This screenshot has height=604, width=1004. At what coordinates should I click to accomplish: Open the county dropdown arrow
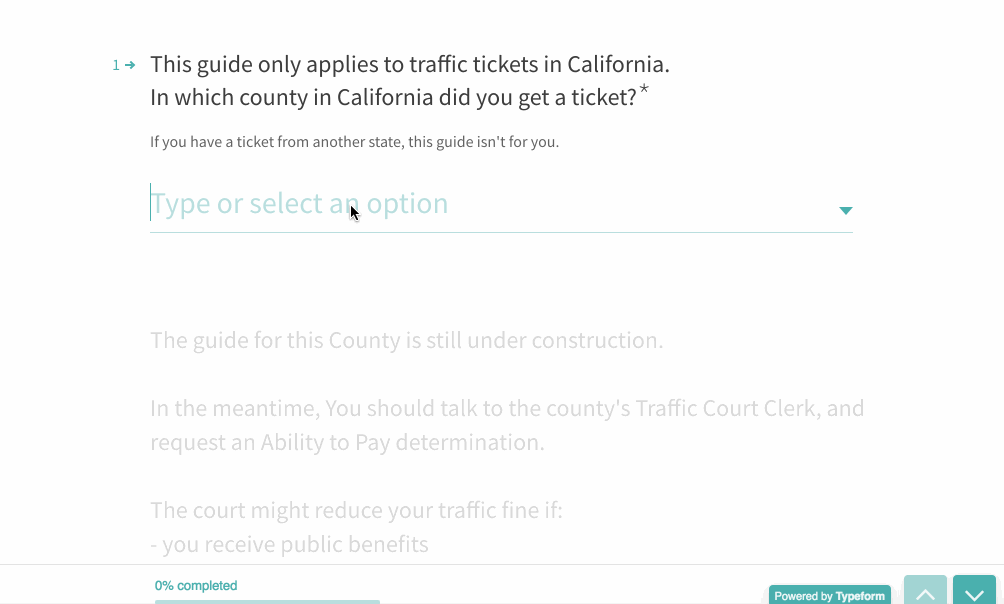click(845, 210)
